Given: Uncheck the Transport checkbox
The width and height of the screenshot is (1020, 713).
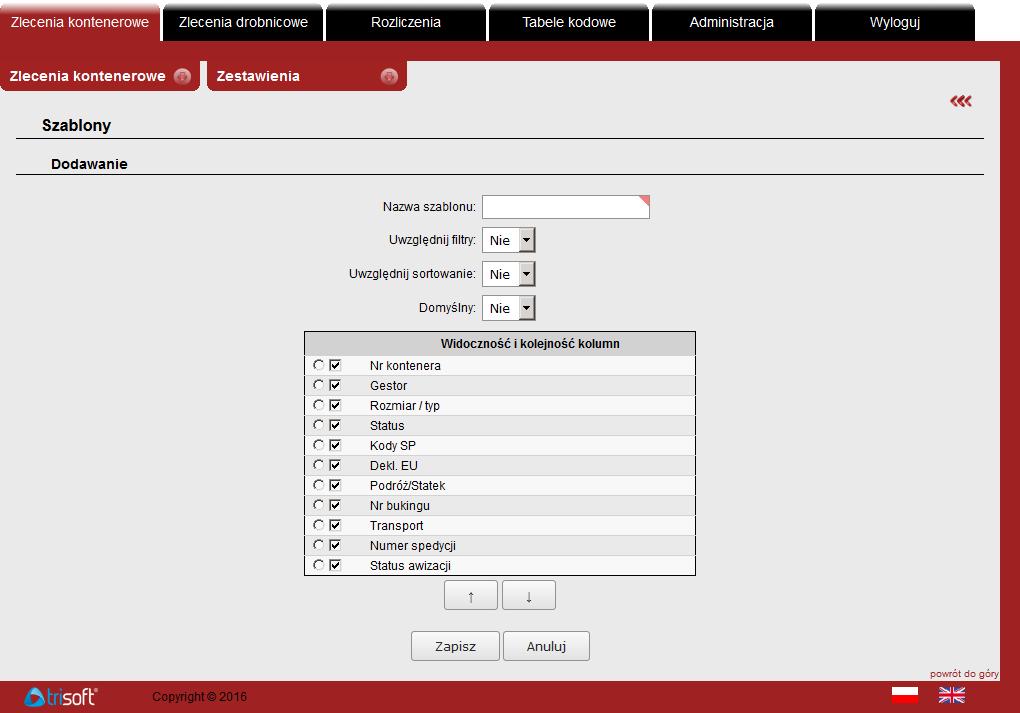Looking at the screenshot, I should 335,525.
